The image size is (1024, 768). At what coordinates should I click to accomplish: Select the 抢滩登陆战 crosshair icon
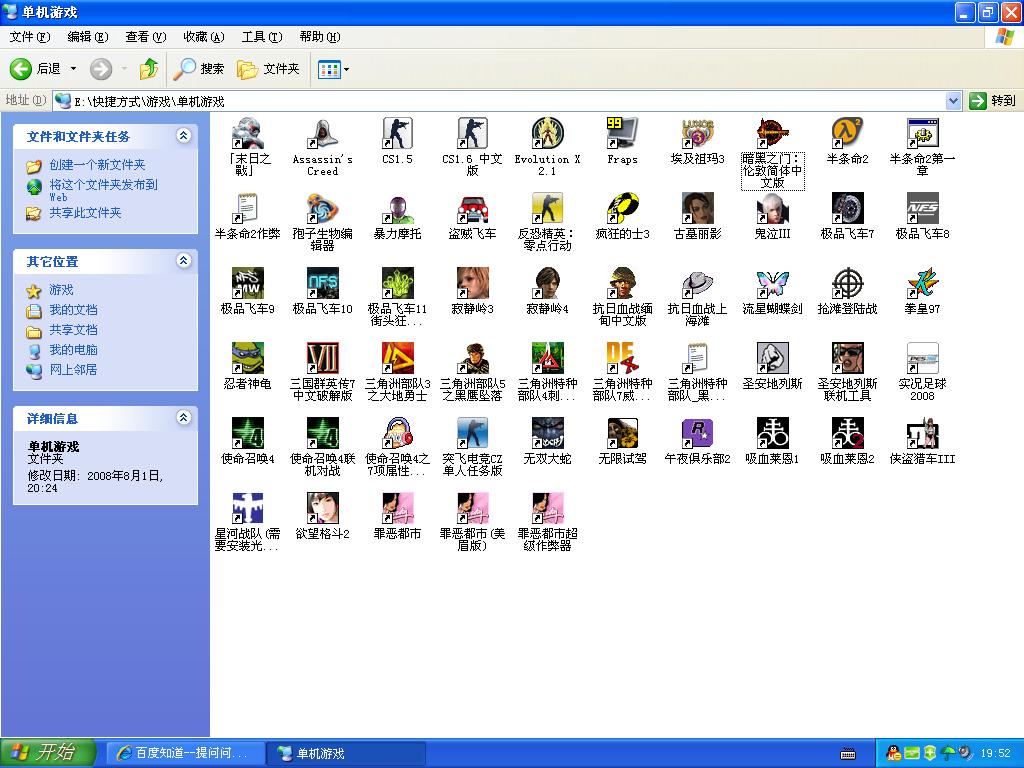pyautogui.click(x=847, y=284)
